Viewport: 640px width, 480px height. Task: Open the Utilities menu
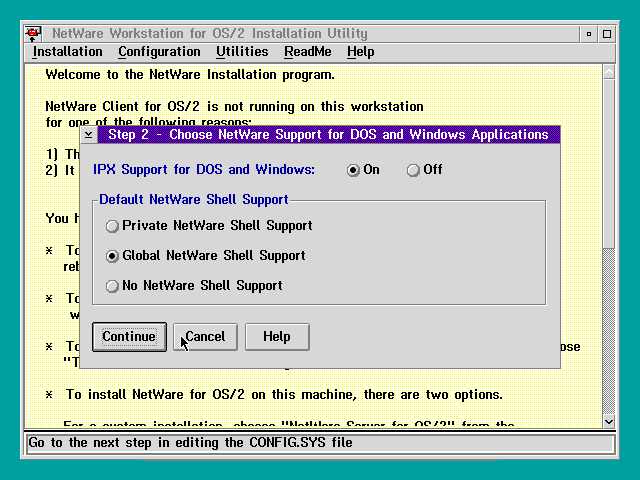(x=242, y=52)
